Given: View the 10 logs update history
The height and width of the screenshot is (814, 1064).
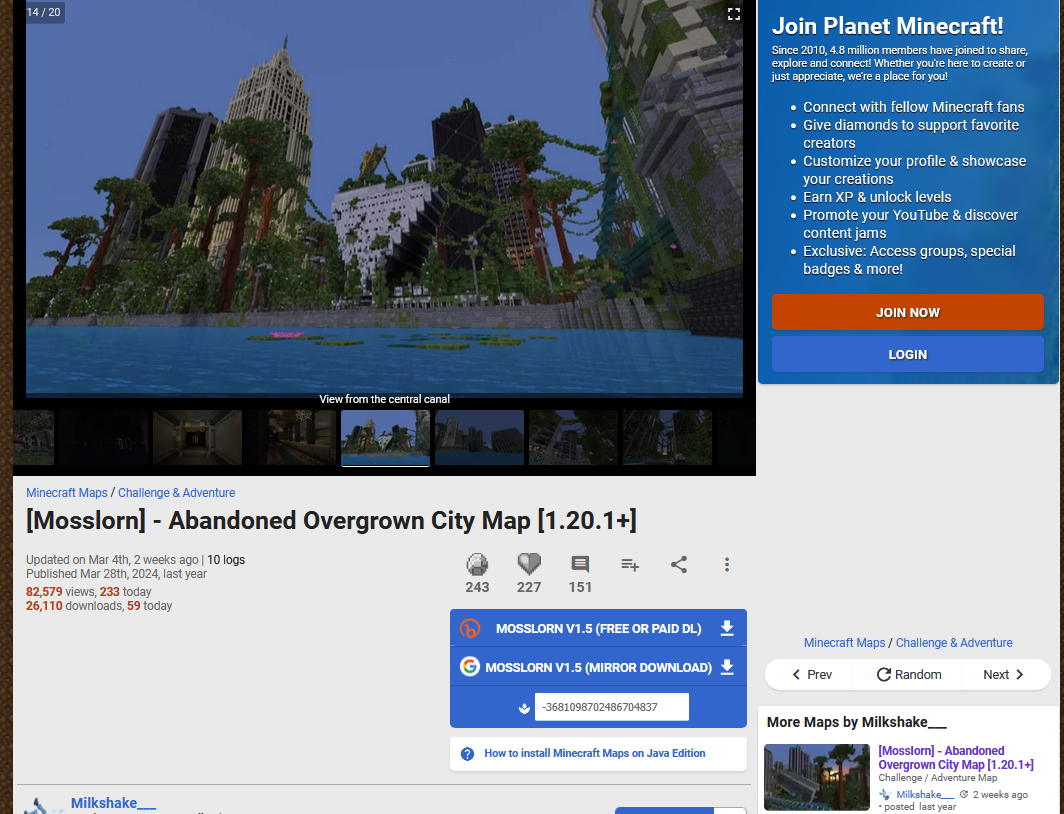Looking at the screenshot, I should (226, 560).
